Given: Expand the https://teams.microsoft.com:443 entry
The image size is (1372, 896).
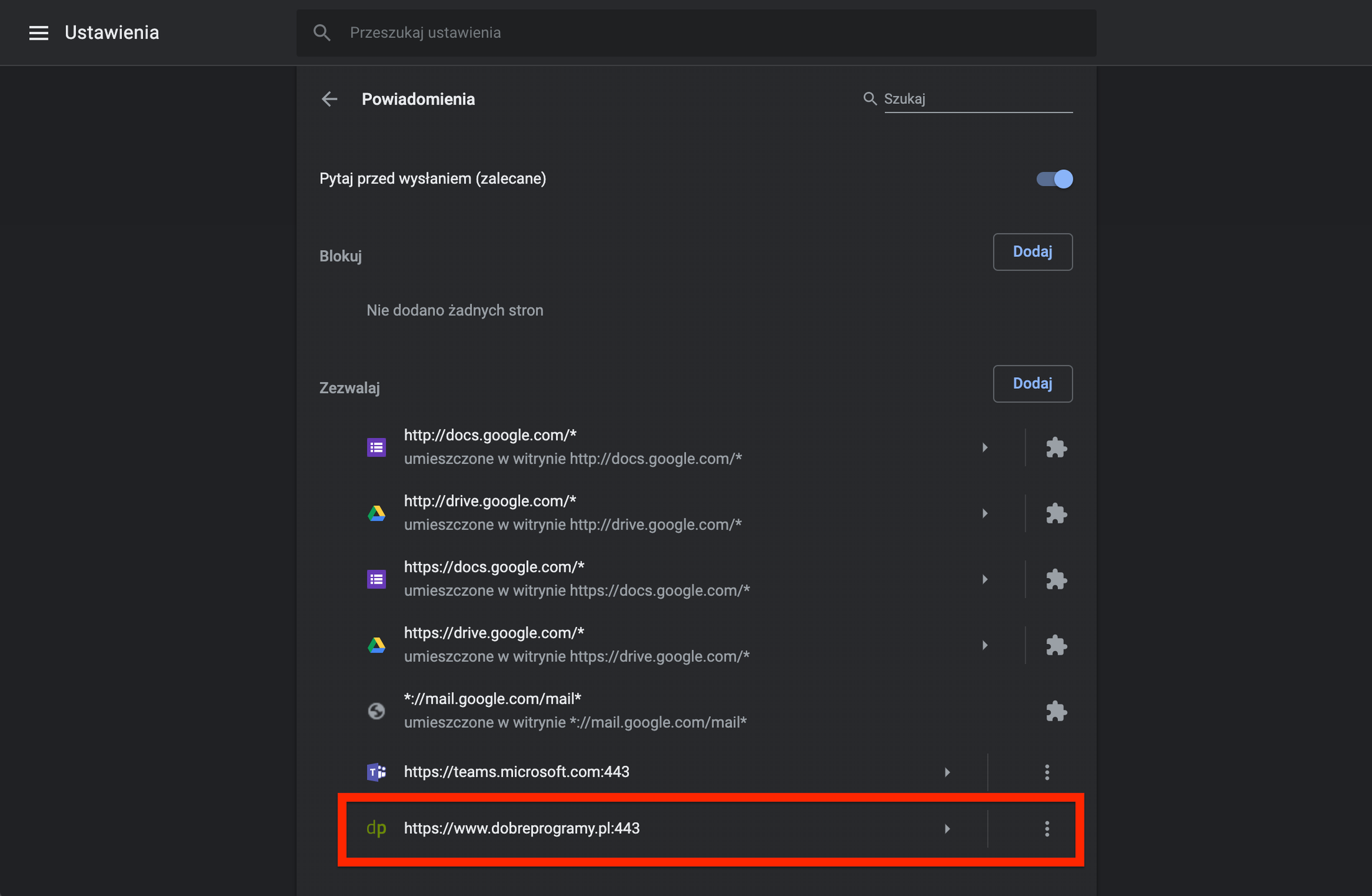Looking at the screenshot, I should 947,772.
